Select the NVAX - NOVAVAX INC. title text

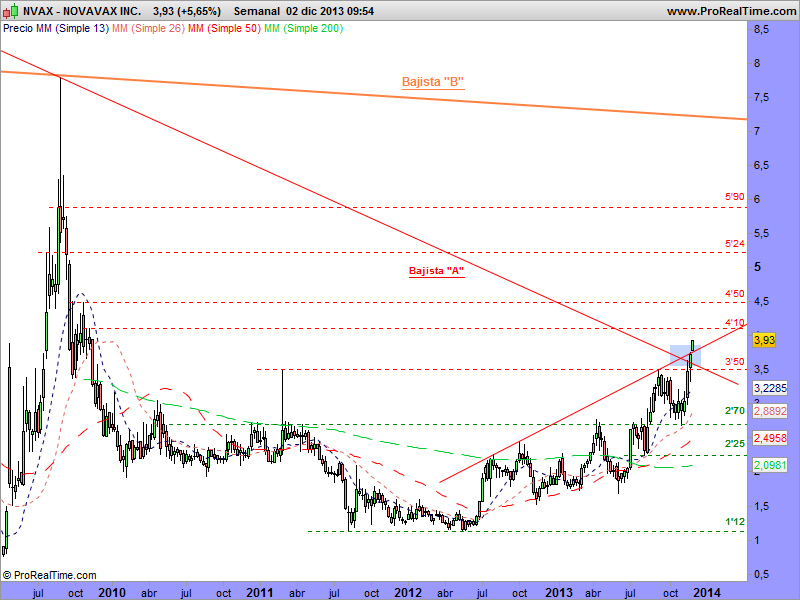point(82,11)
